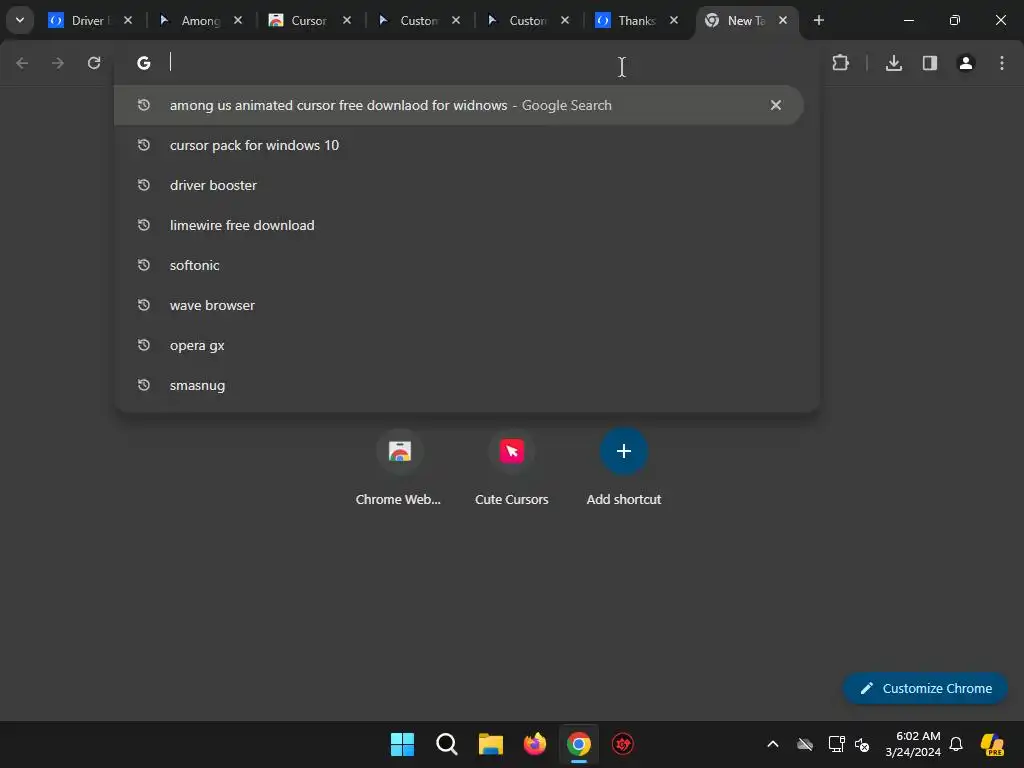This screenshot has height=768, width=1024.
Task: Click the OneDrive cloud tray icon
Action: click(805, 744)
